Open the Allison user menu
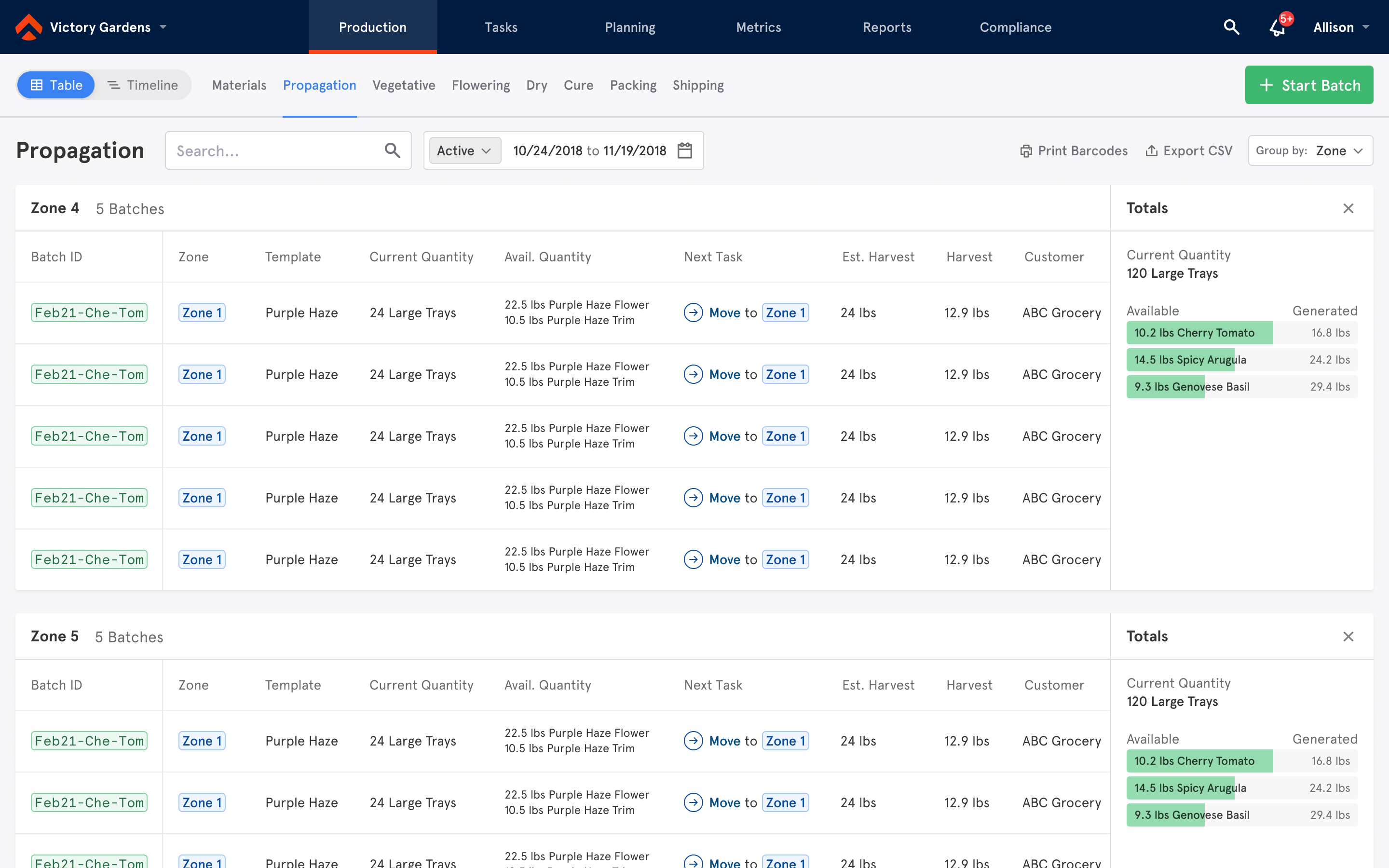Screen dimensions: 1389x868 [1341, 27]
